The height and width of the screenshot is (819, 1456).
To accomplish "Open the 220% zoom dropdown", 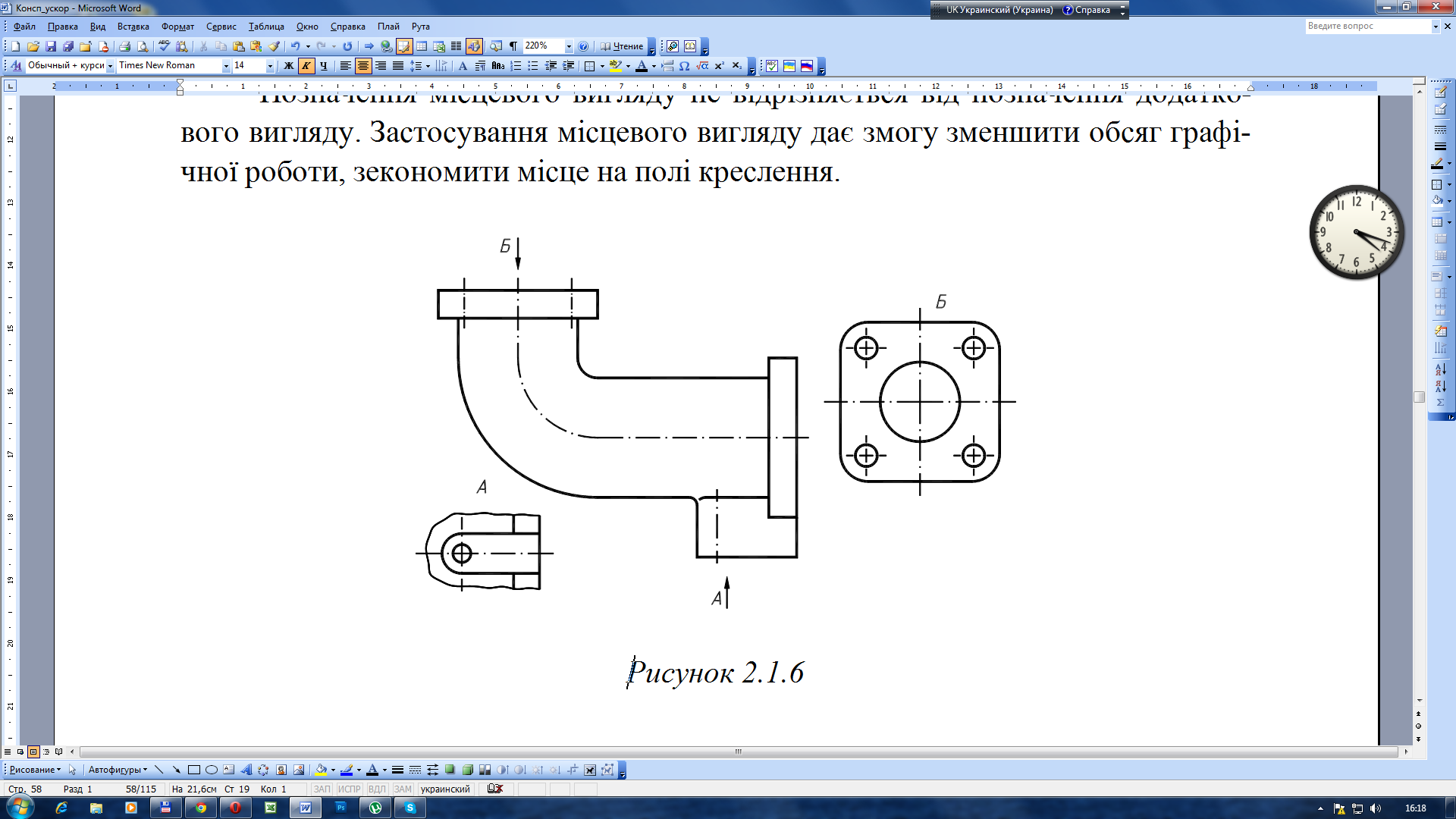I will tap(569, 46).
